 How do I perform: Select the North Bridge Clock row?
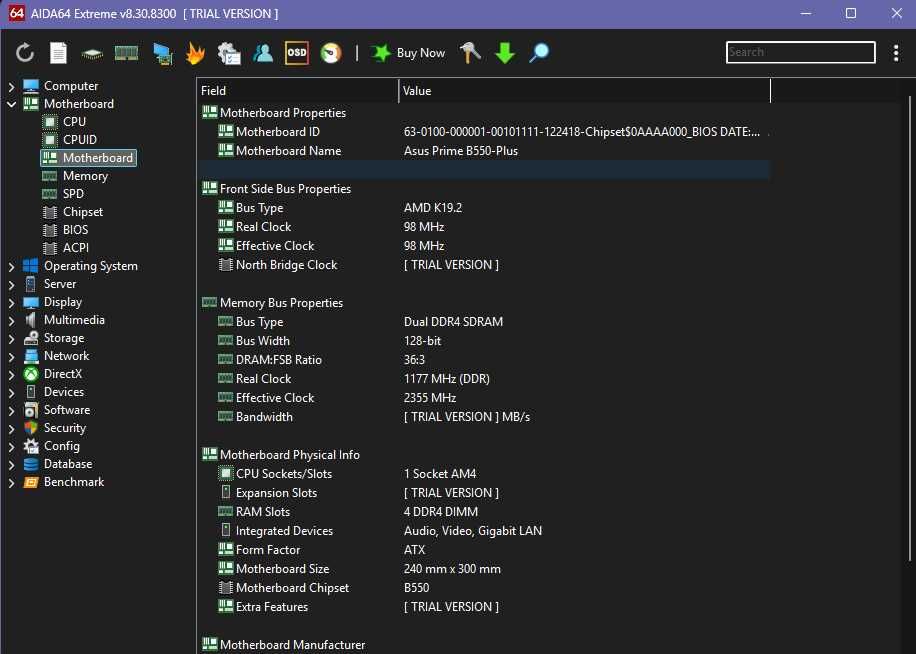(484, 265)
